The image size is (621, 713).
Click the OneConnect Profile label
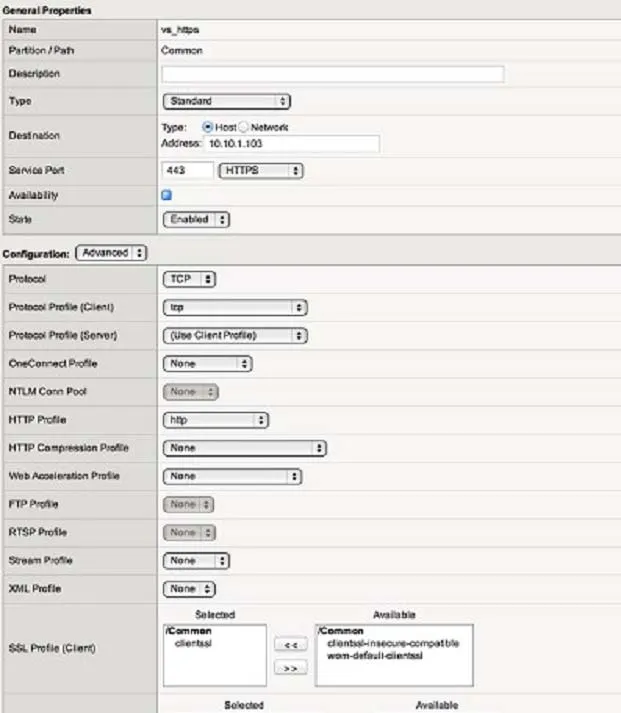pyautogui.click(x=53, y=364)
